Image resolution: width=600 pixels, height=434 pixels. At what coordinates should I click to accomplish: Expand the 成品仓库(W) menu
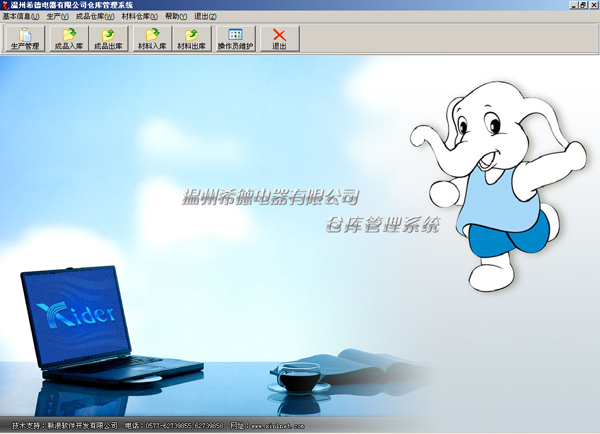click(95, 17)
